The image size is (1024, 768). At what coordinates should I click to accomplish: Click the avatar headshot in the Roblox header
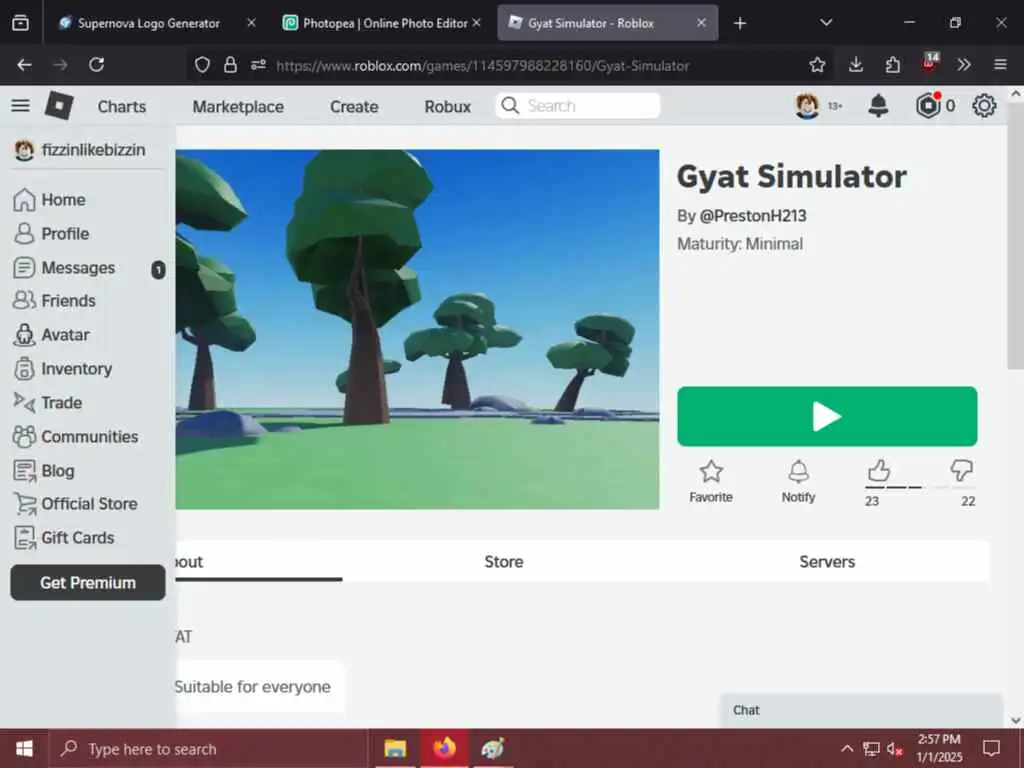tap(807, 105)
